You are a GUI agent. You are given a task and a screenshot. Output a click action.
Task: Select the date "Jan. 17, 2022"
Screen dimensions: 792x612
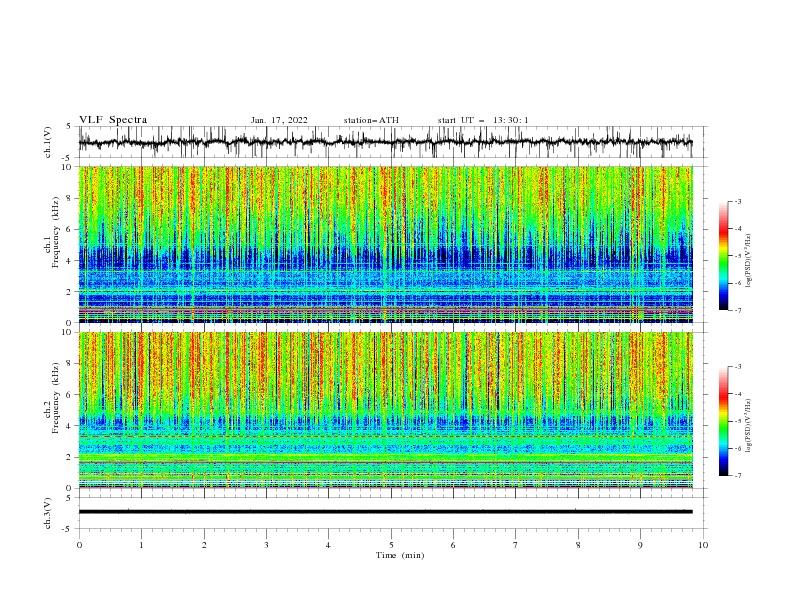279,120
